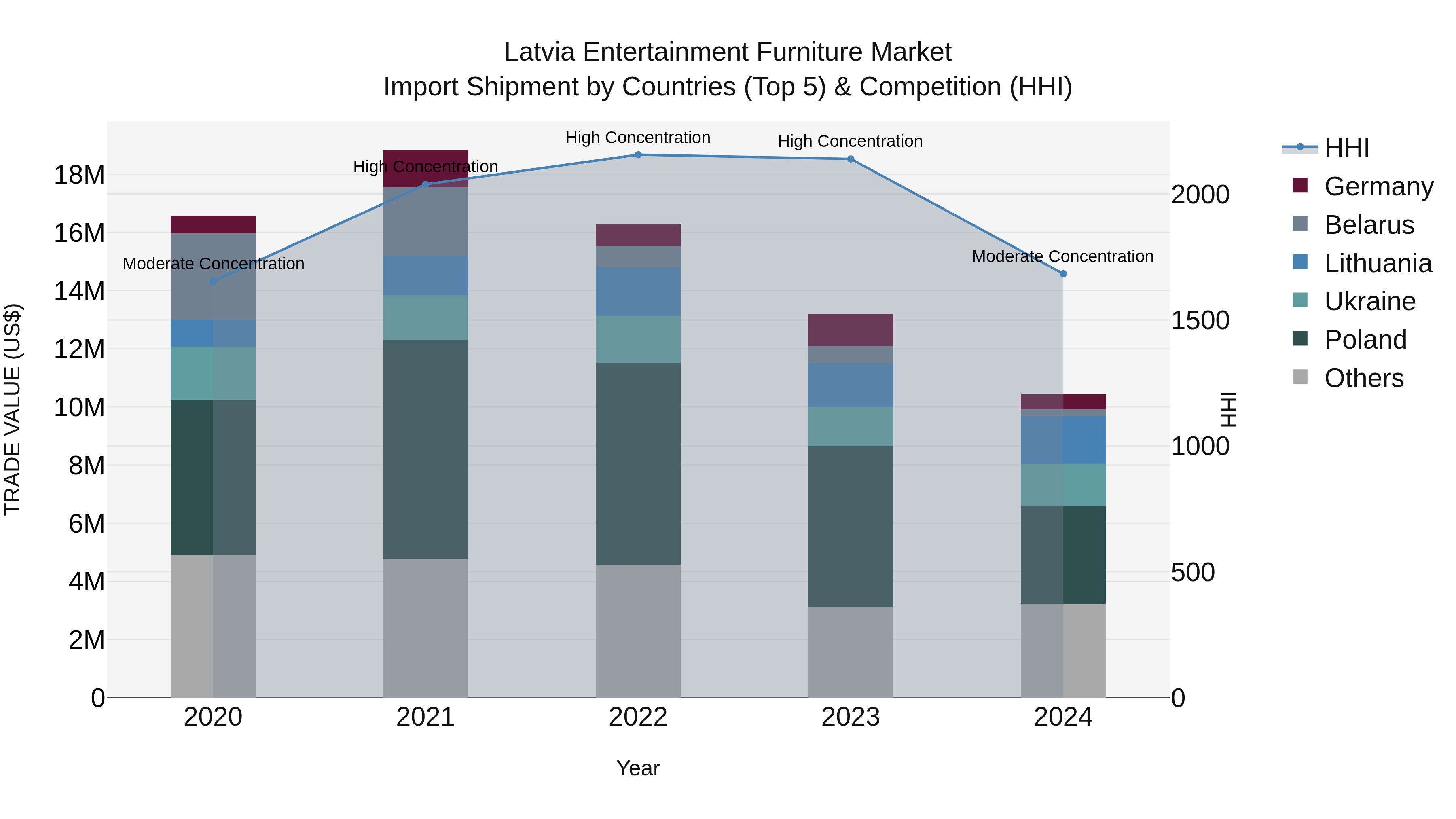The image size is (1456, 819).
Task: Click the left axis tick "10M"
Action: point(79,408)
